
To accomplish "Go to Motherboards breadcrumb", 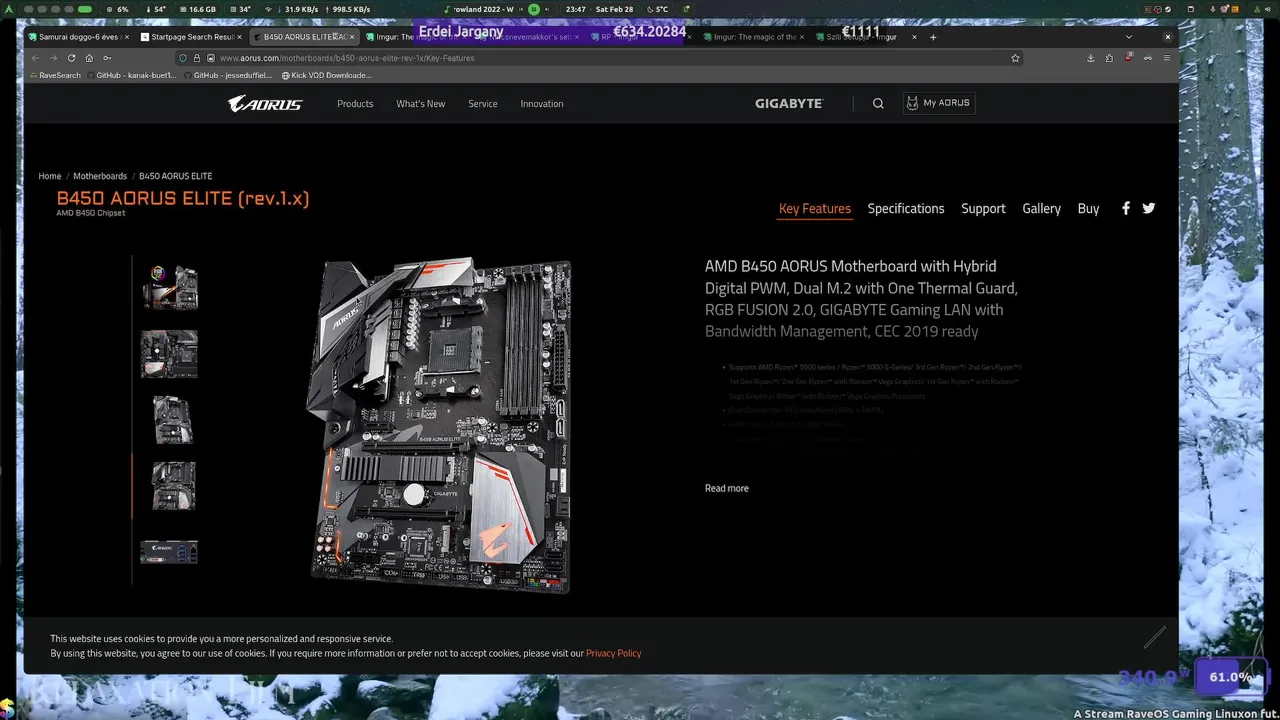I will [x=100, y=176].
